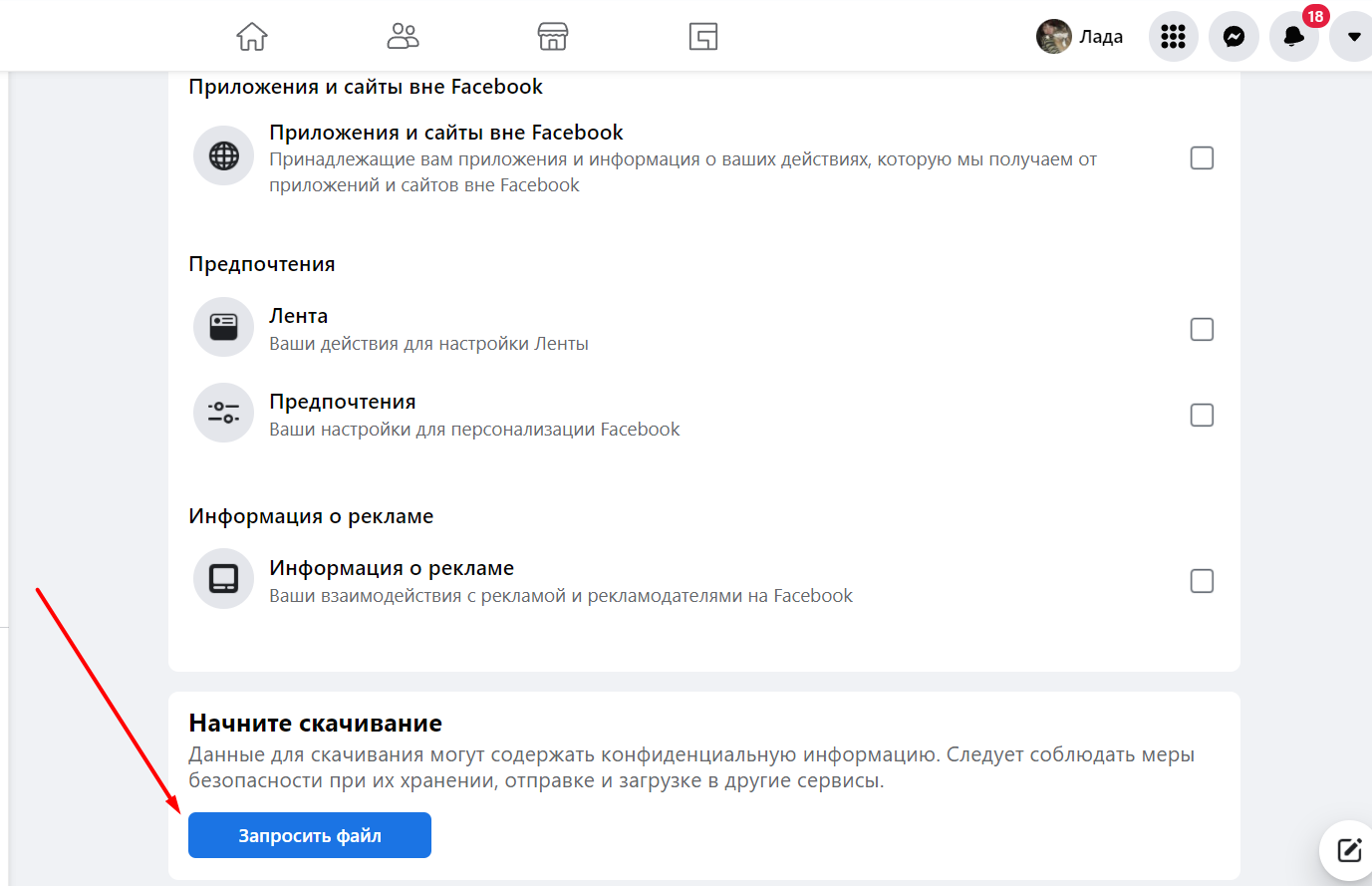Image resolution: width=1372 pixels, height=886 pixels.
Task: Open the Marketplace storefront icon
Action: (553, 37)
